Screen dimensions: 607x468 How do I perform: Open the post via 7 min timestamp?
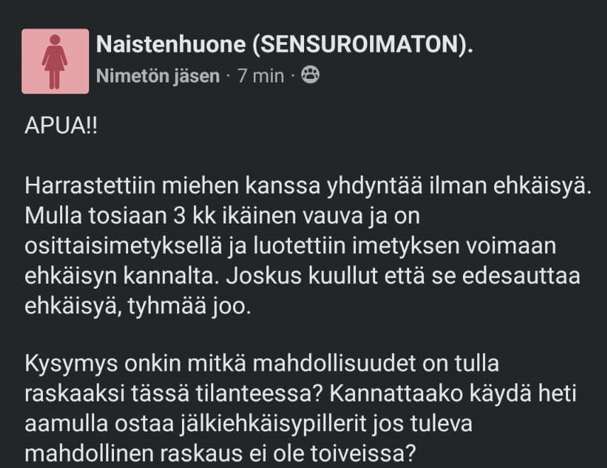(x=260, y=77)
